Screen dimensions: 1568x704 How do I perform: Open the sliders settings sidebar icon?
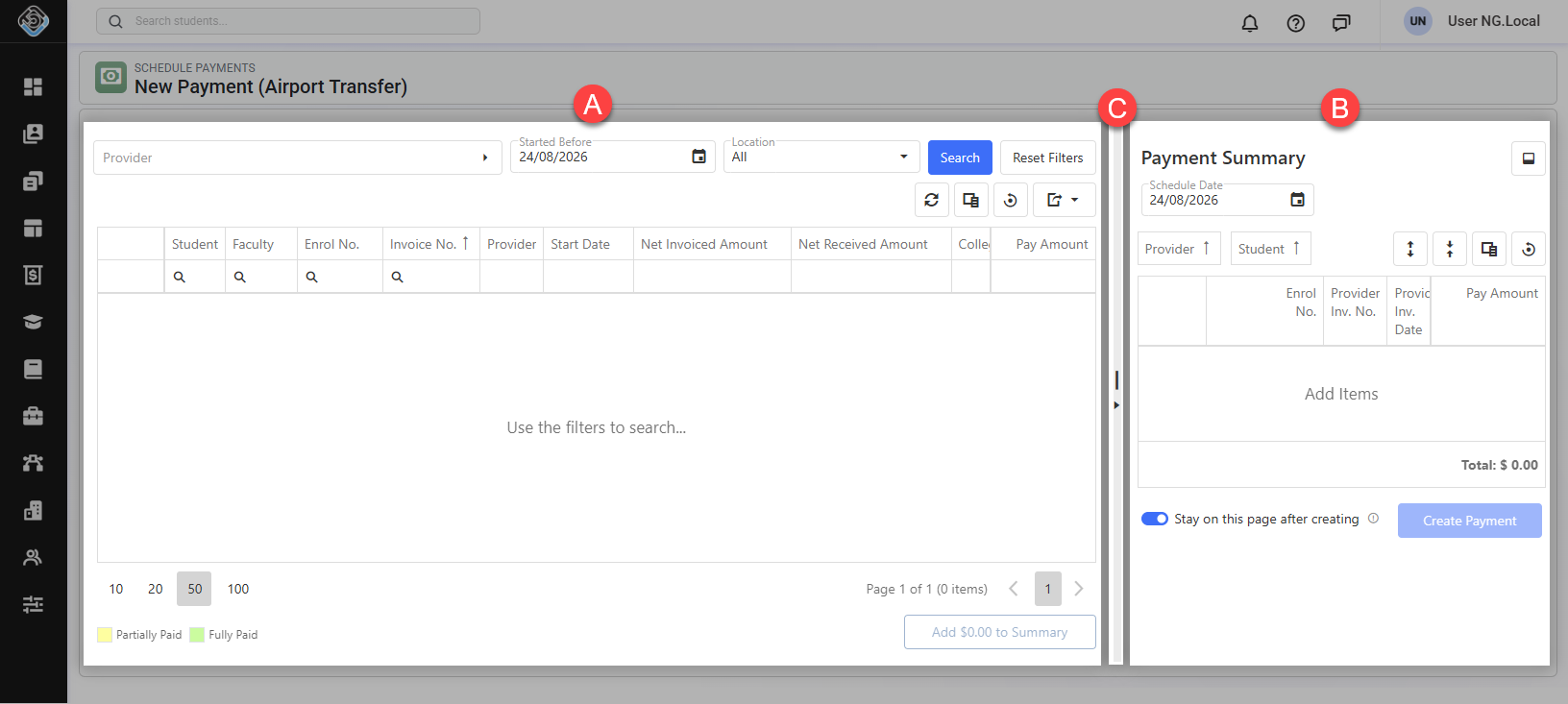[x=33, y=604]
